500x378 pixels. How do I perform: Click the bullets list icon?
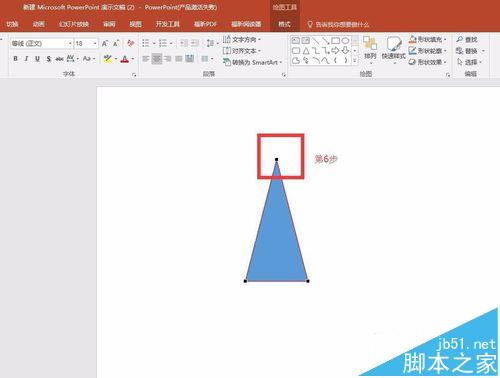pos(146,43)
